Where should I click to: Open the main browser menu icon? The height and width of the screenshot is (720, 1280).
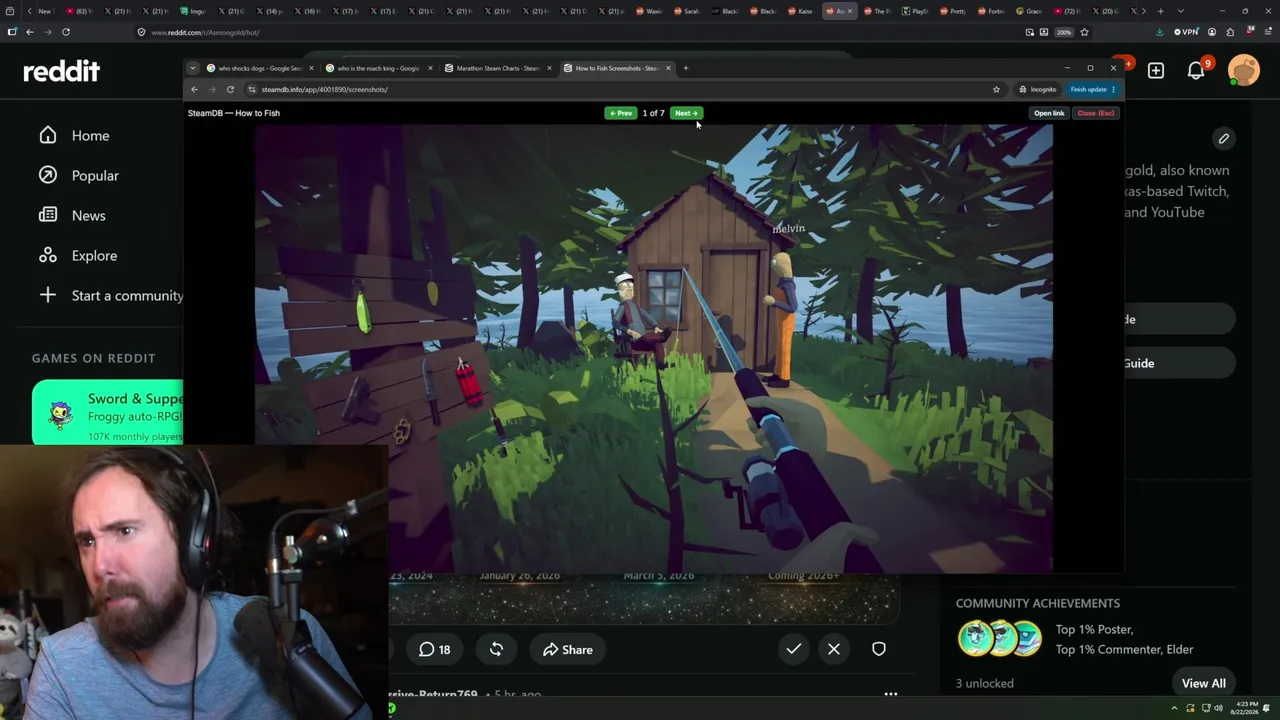tap(1267, 32)
